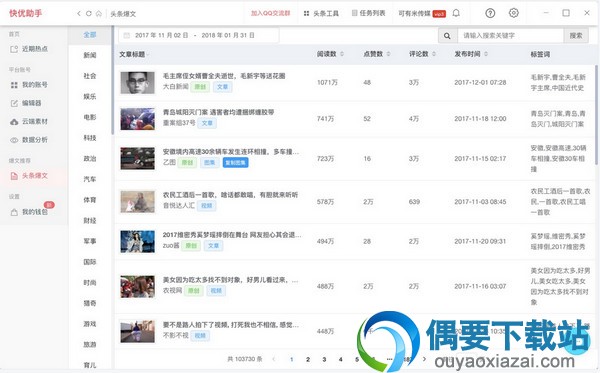
Task: Go to page 2 of results
Action: (308, 359)
